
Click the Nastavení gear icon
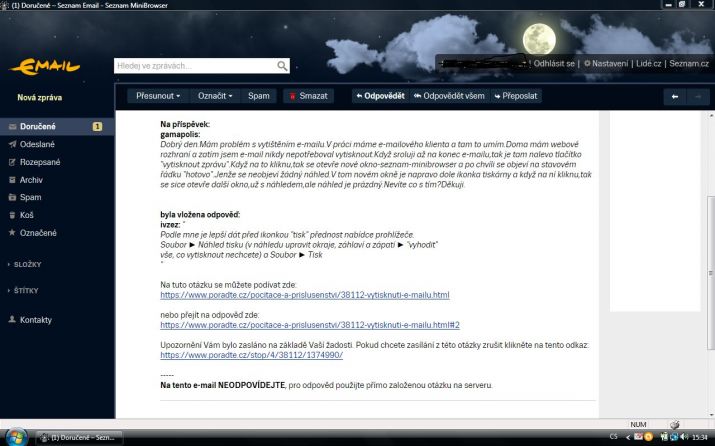point(587,63)
